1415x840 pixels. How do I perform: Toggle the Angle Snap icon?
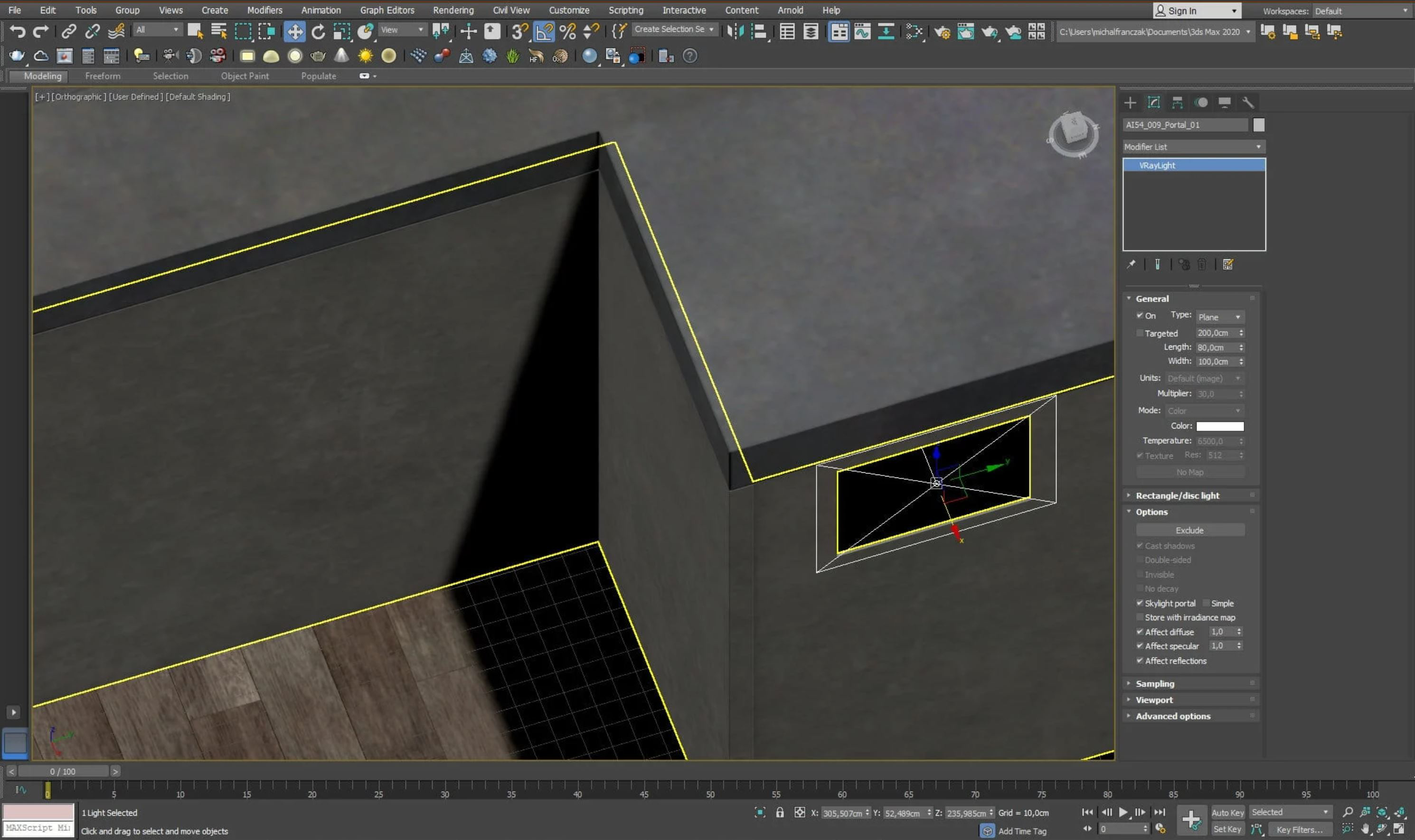tap(544, 31)
